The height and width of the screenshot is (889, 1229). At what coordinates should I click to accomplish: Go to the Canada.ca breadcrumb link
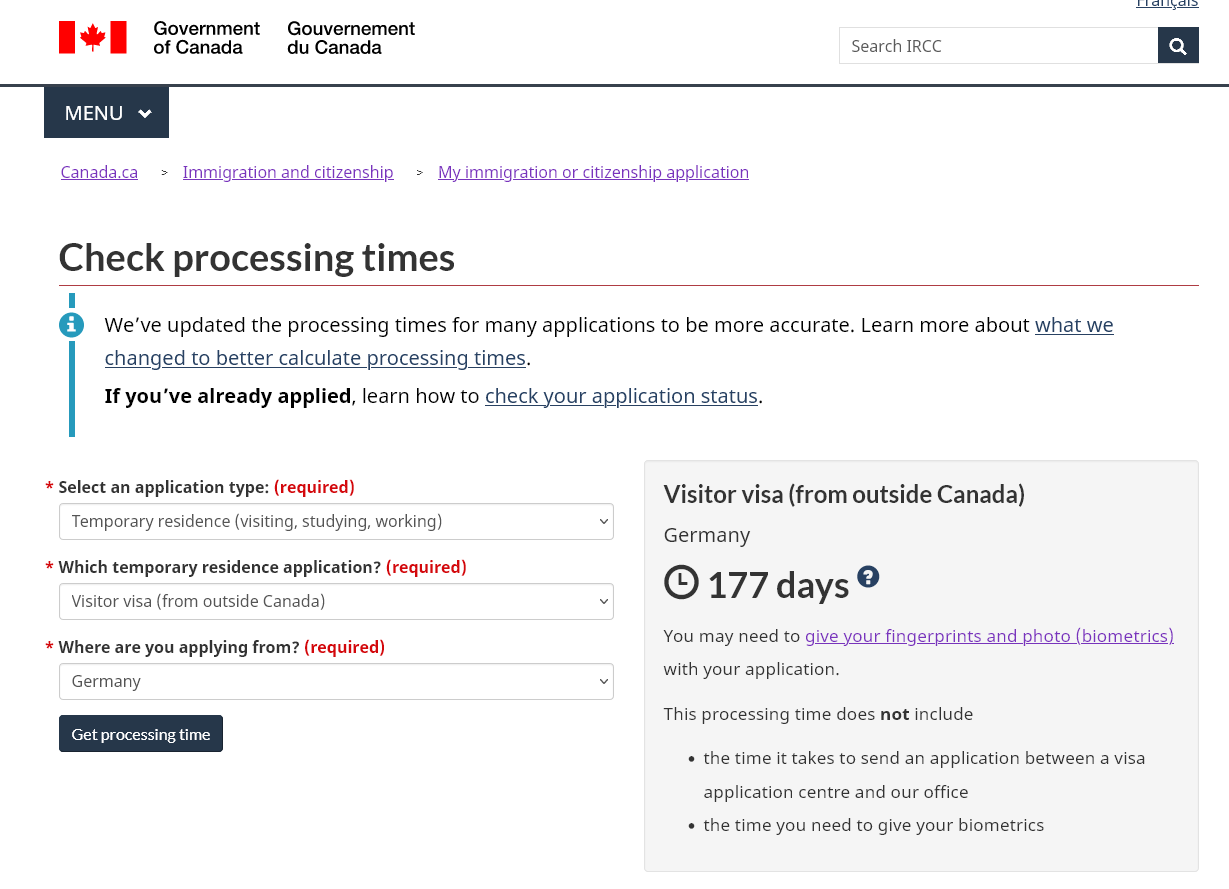click(99, 172)
